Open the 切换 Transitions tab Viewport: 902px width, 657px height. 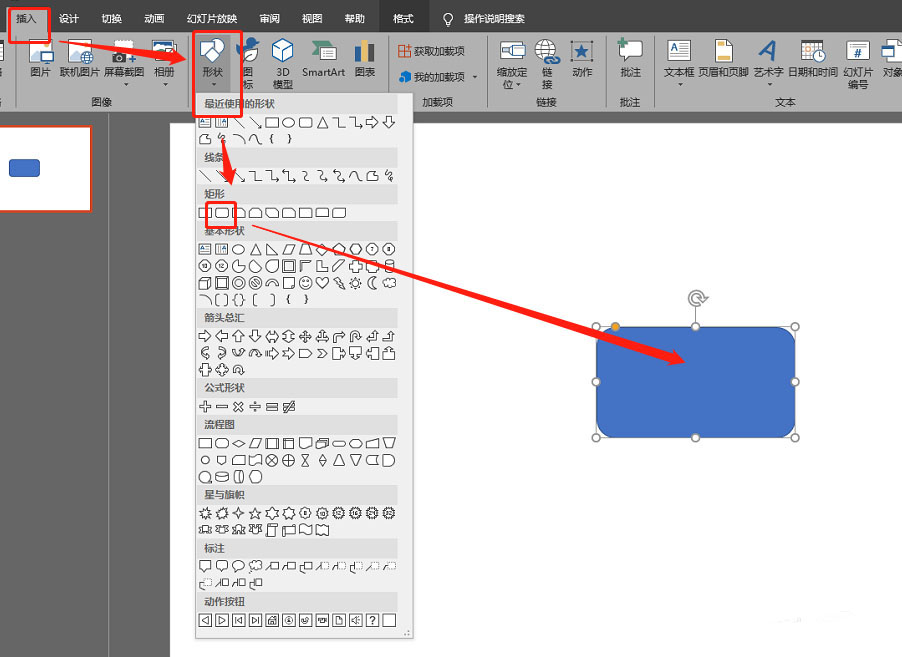(x=112, y=19)
